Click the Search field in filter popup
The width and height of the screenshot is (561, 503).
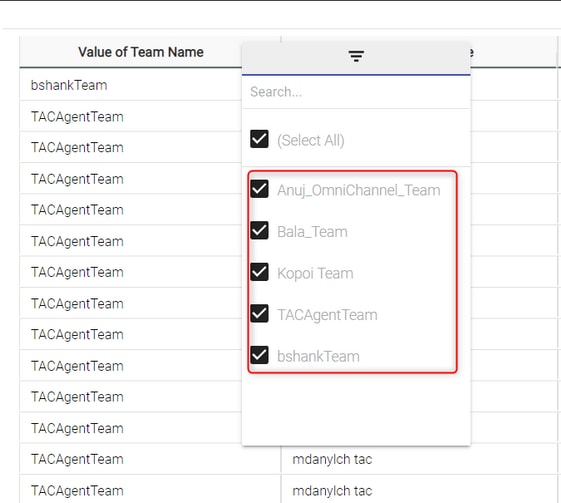[356, 92]
